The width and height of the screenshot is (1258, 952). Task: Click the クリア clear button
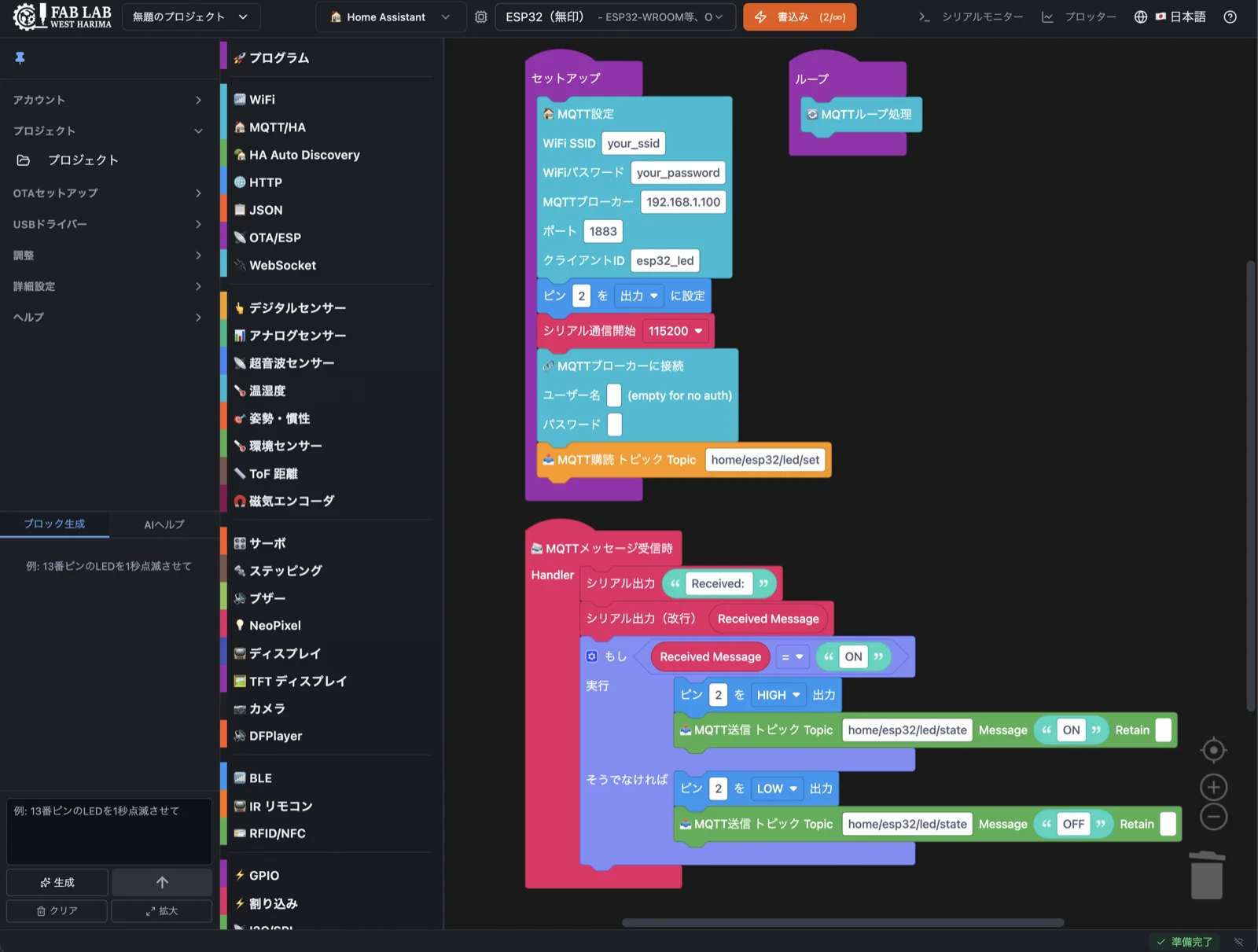pos(56,910)
